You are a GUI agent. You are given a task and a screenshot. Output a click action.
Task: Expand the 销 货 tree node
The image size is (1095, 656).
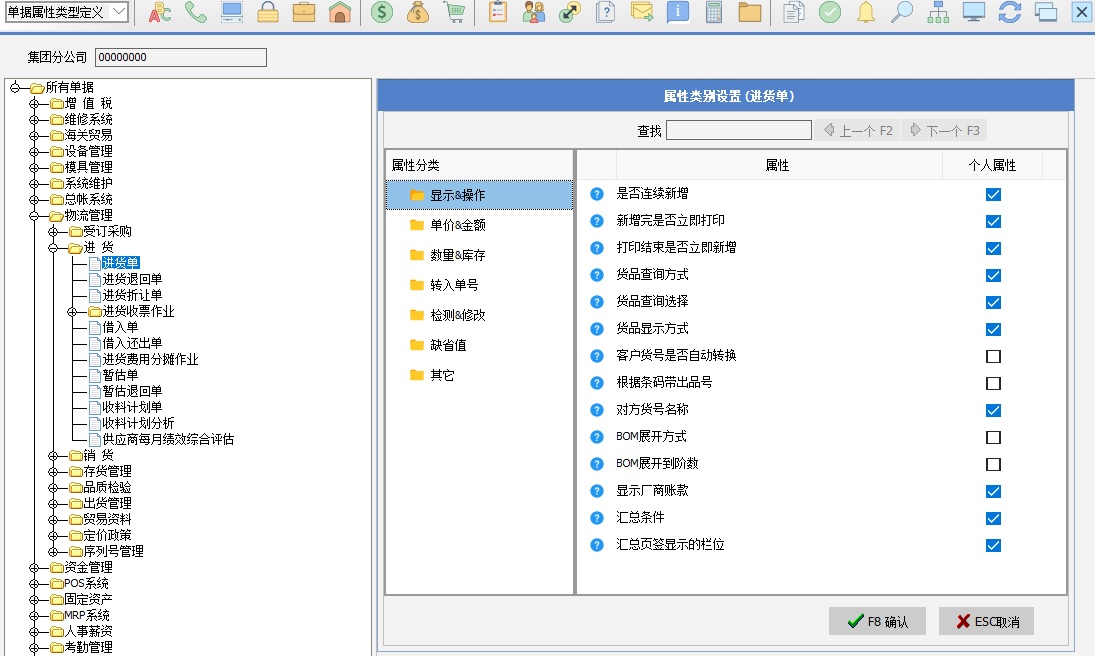[x=52, y=455]
